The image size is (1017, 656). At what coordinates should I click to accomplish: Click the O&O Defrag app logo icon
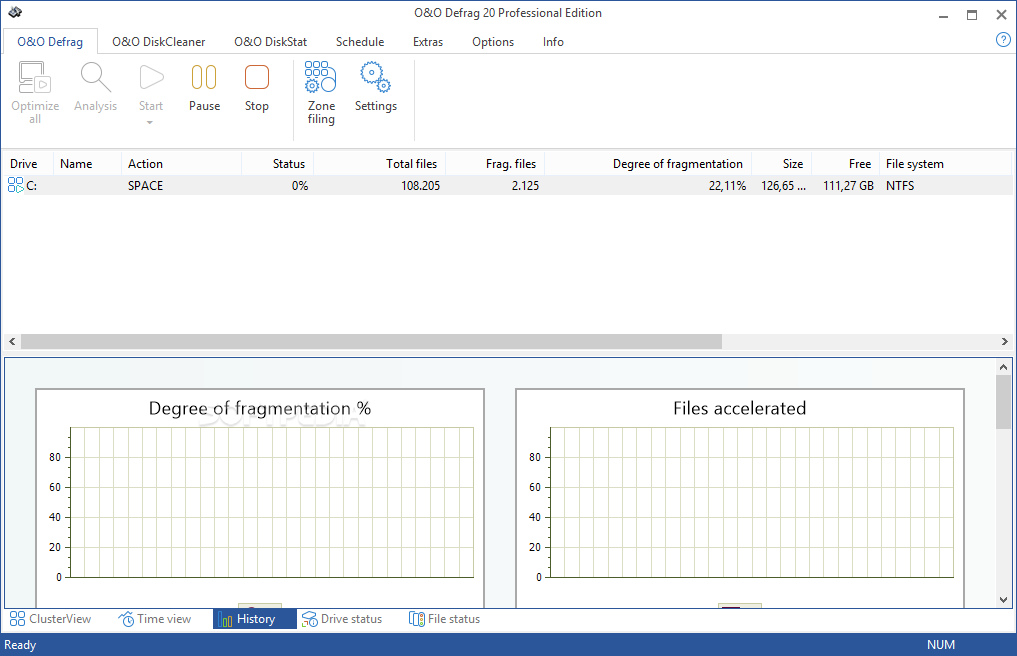point(15,12)
